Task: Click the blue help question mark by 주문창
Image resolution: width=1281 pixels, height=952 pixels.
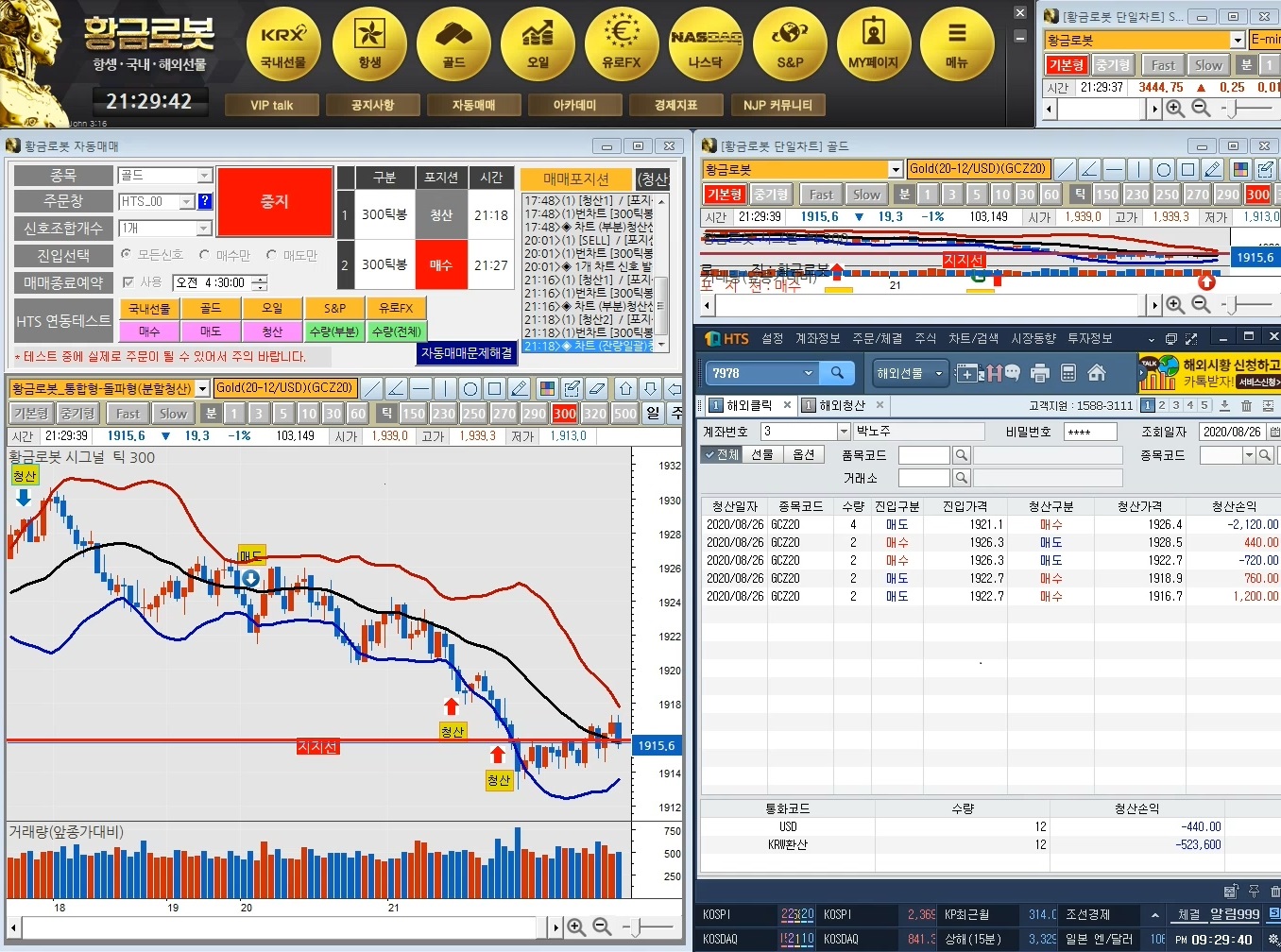Action: (205, 201)
